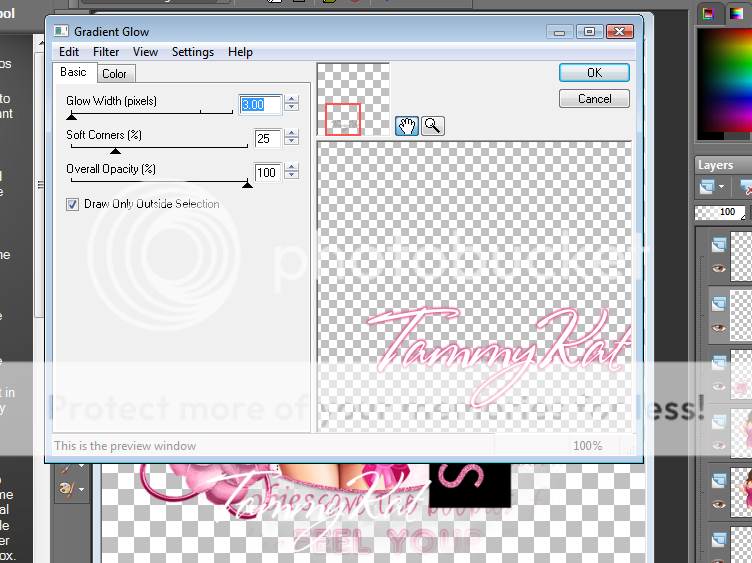This screenshot has width=752, height=563.
Task: Toggle Draw Only Outside Selection checkbox
Action: (x=72, y=205)
